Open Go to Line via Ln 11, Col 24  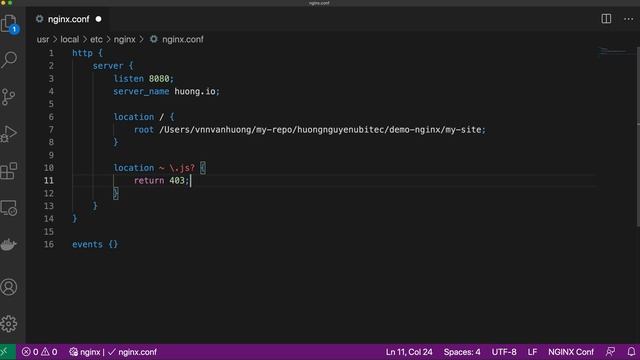click(x=409, y=352)
